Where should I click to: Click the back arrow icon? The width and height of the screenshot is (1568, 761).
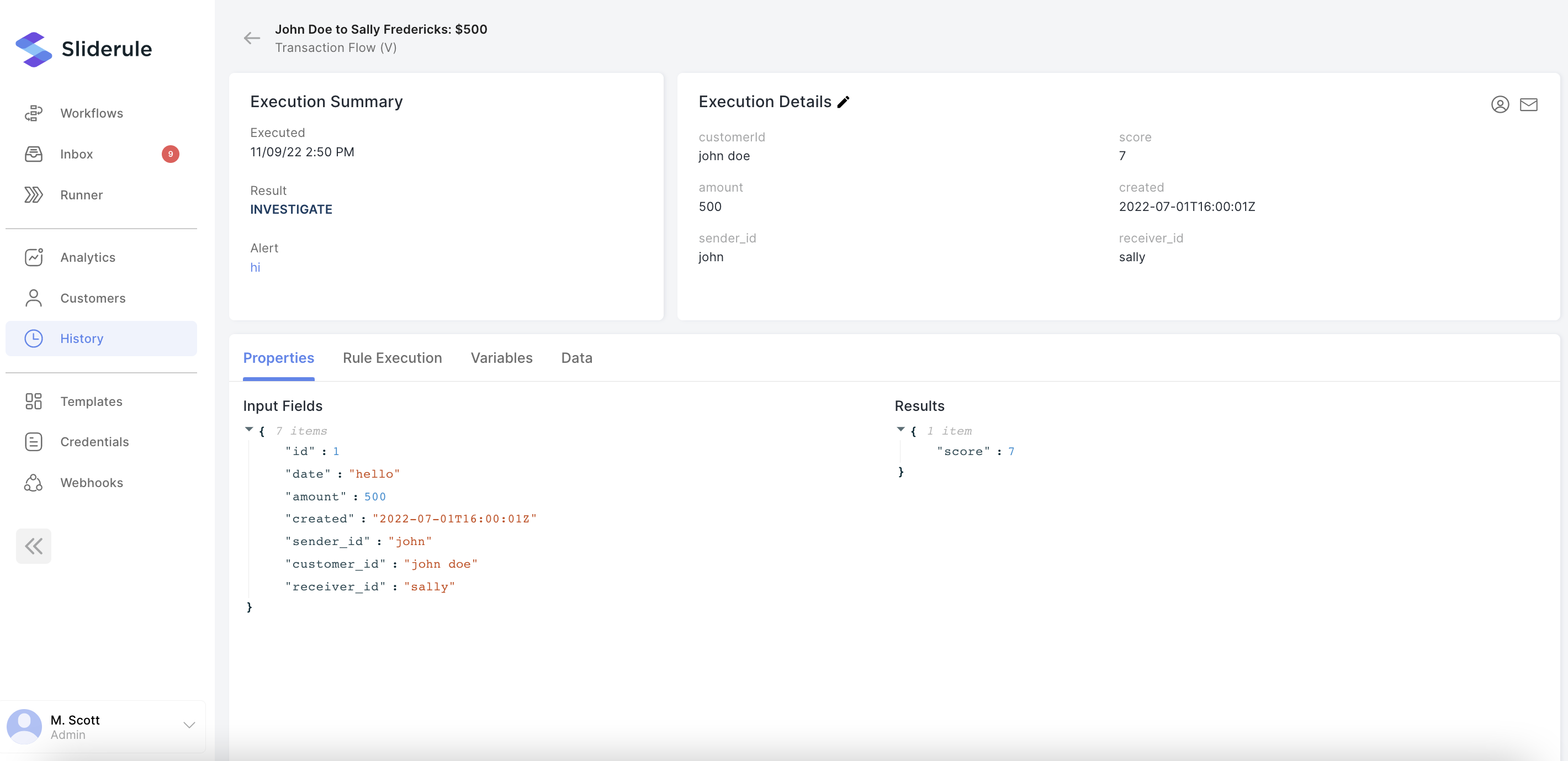coord(251,38)
